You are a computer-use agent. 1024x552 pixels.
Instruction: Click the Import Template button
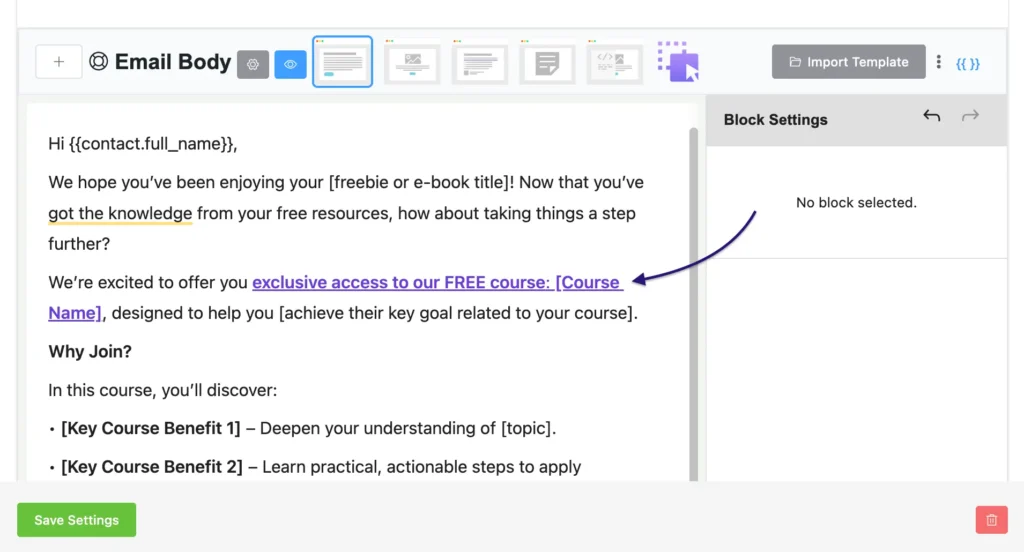click(848, 61)
